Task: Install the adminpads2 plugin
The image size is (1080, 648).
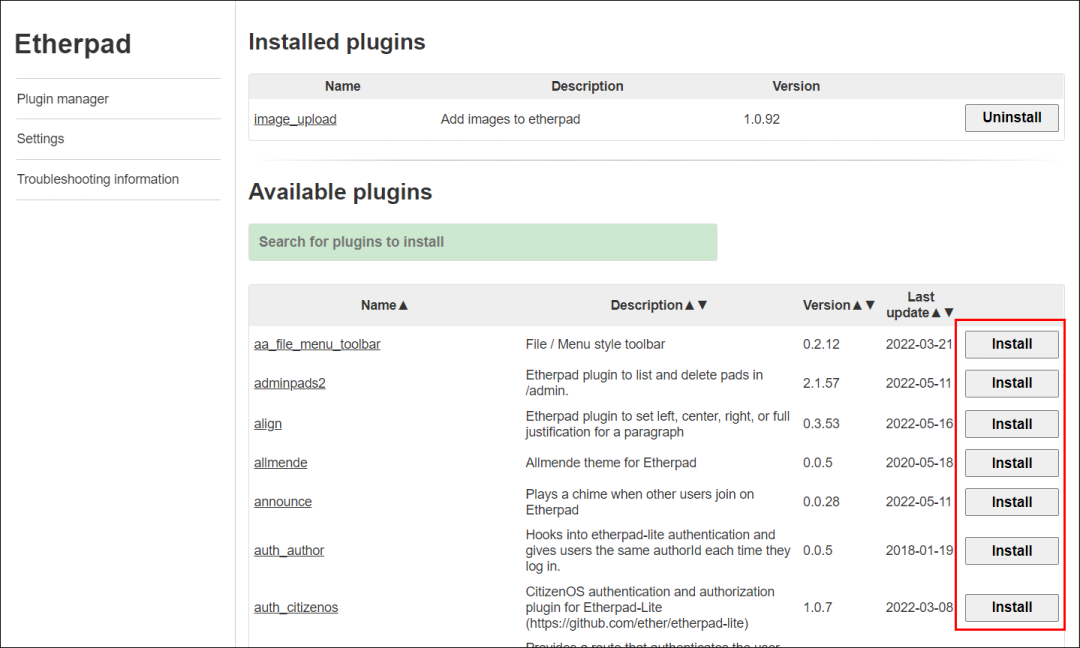Action: pyautogui.click(x=1011, y=383)
